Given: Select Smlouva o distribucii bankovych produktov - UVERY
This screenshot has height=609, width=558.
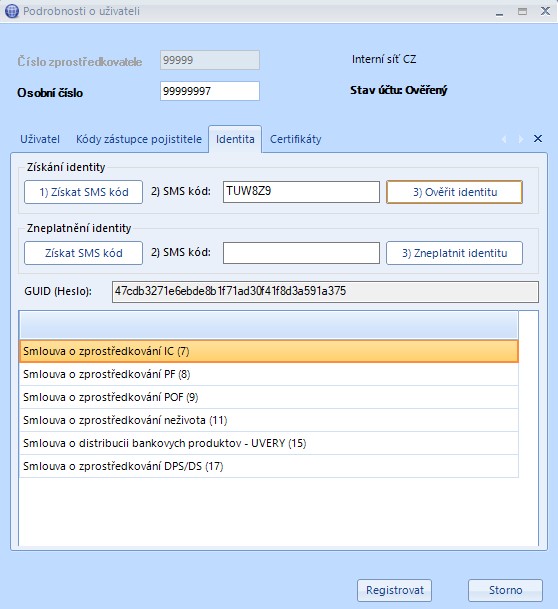Looking at the screenshot, I should tap(269, 443).
